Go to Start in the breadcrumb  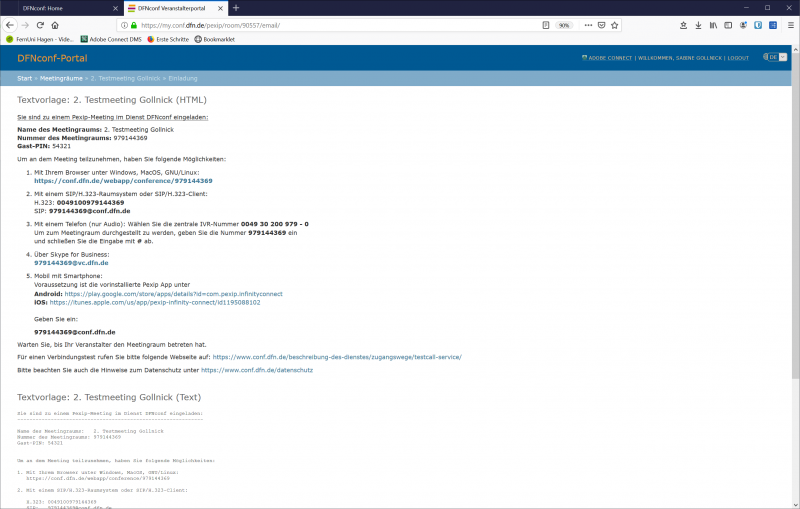[x=24, y=79]
